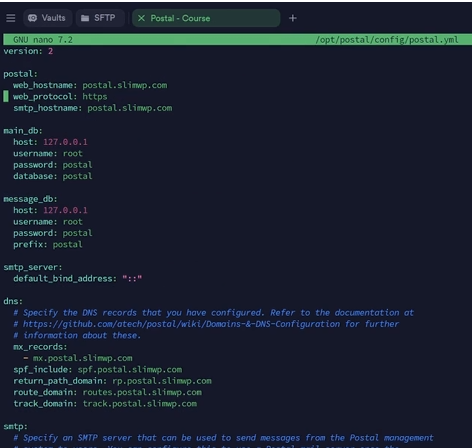The width and height of the screenshot is (472, 448).
Task: Open the Vaults tab
Action: [47, 18]
